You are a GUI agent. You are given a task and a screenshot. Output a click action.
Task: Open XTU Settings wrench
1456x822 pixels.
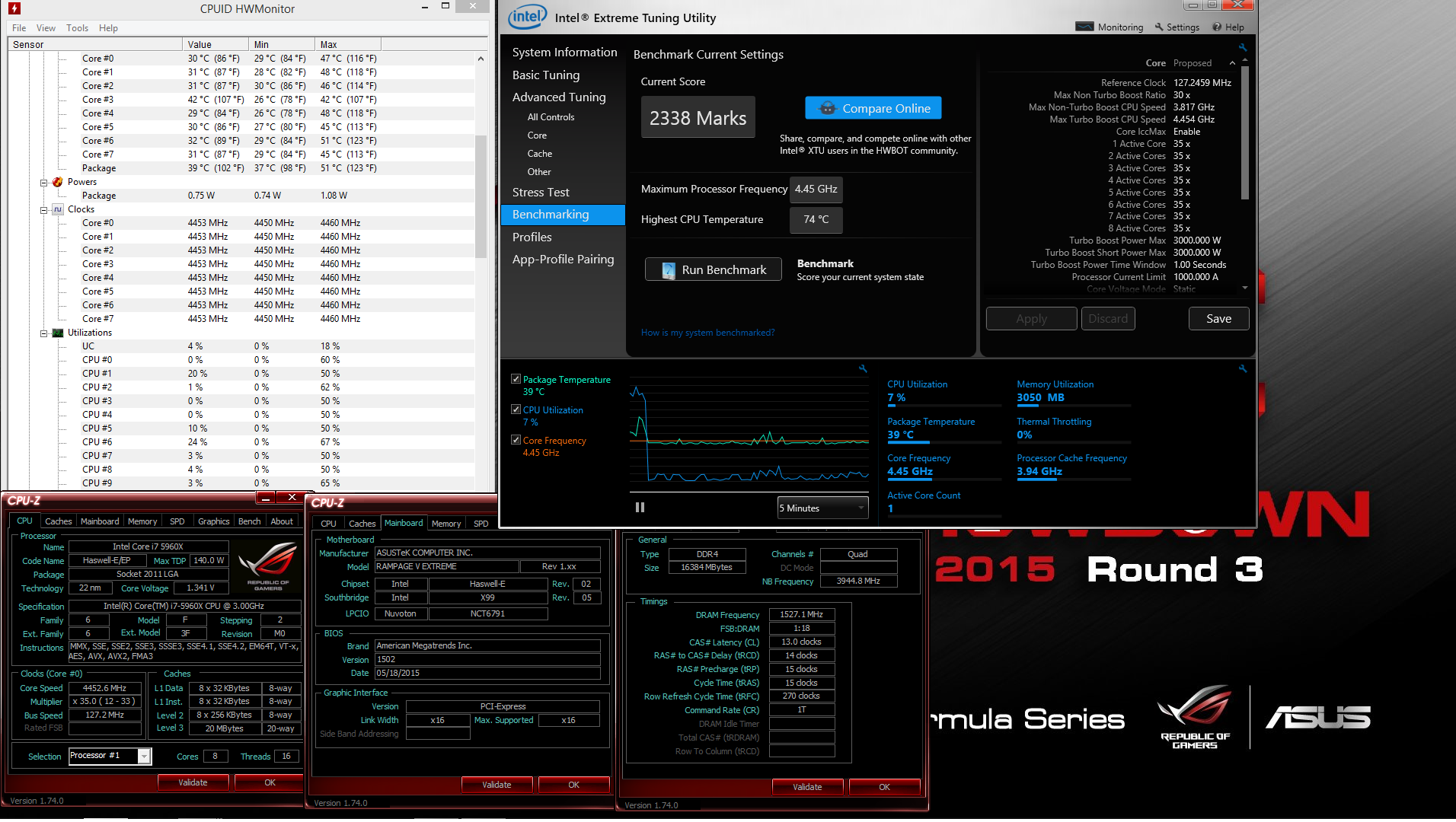[1159, 27]
